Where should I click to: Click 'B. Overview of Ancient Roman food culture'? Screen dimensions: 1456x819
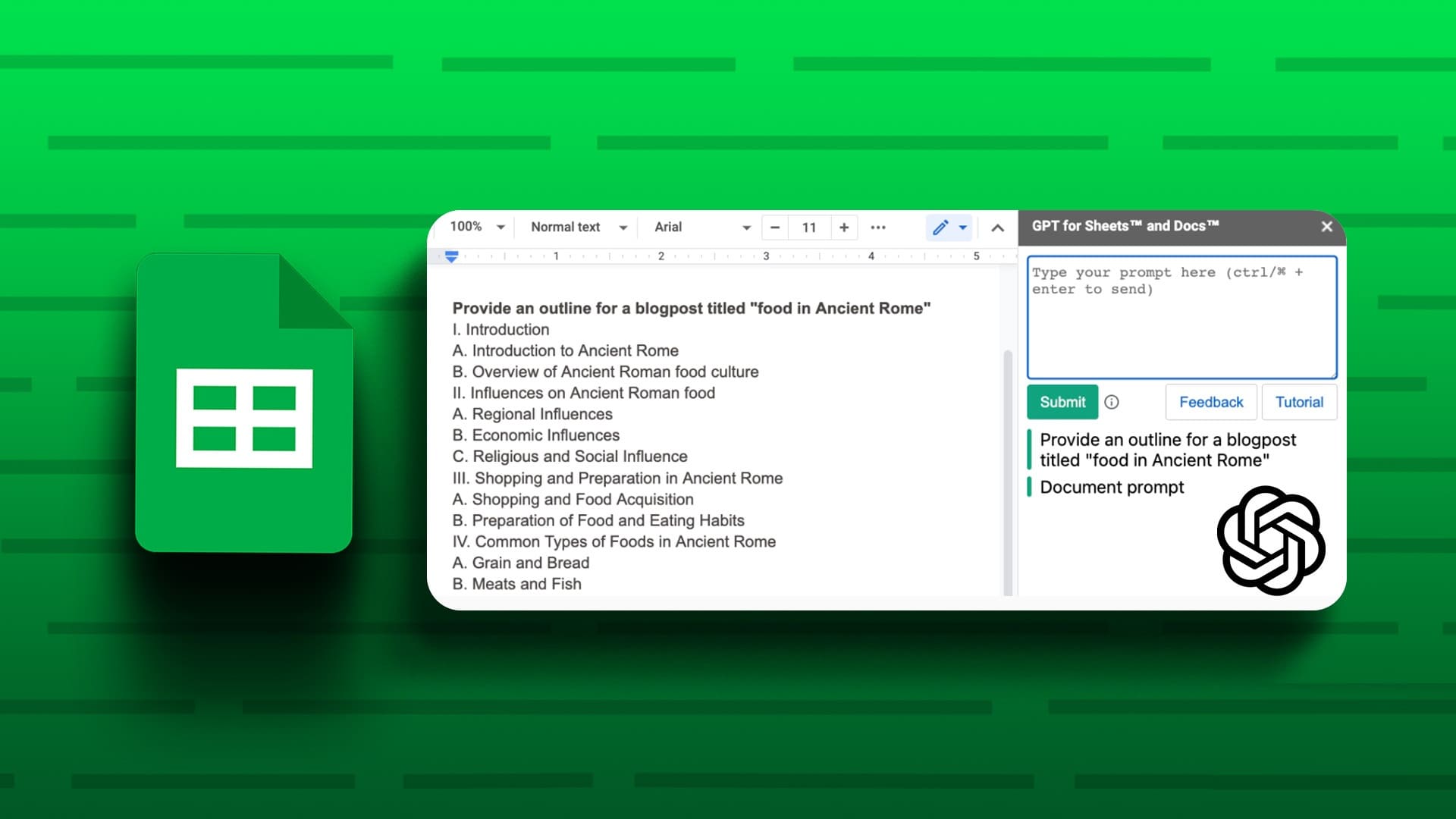point(605,372)
